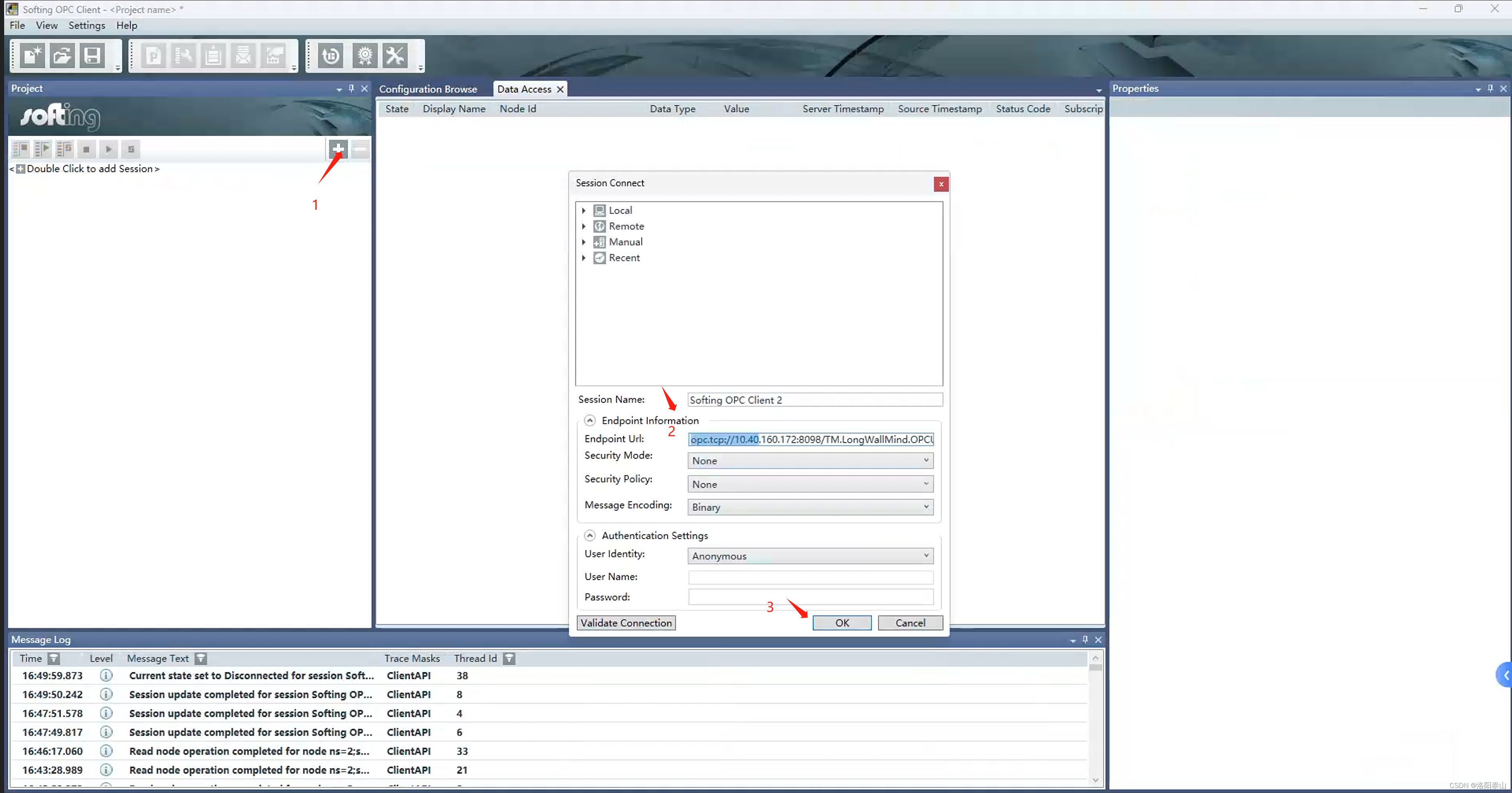Open the User Identity dropdown
The width and height of the screenshot is (1512, 793).
(810, 556)
